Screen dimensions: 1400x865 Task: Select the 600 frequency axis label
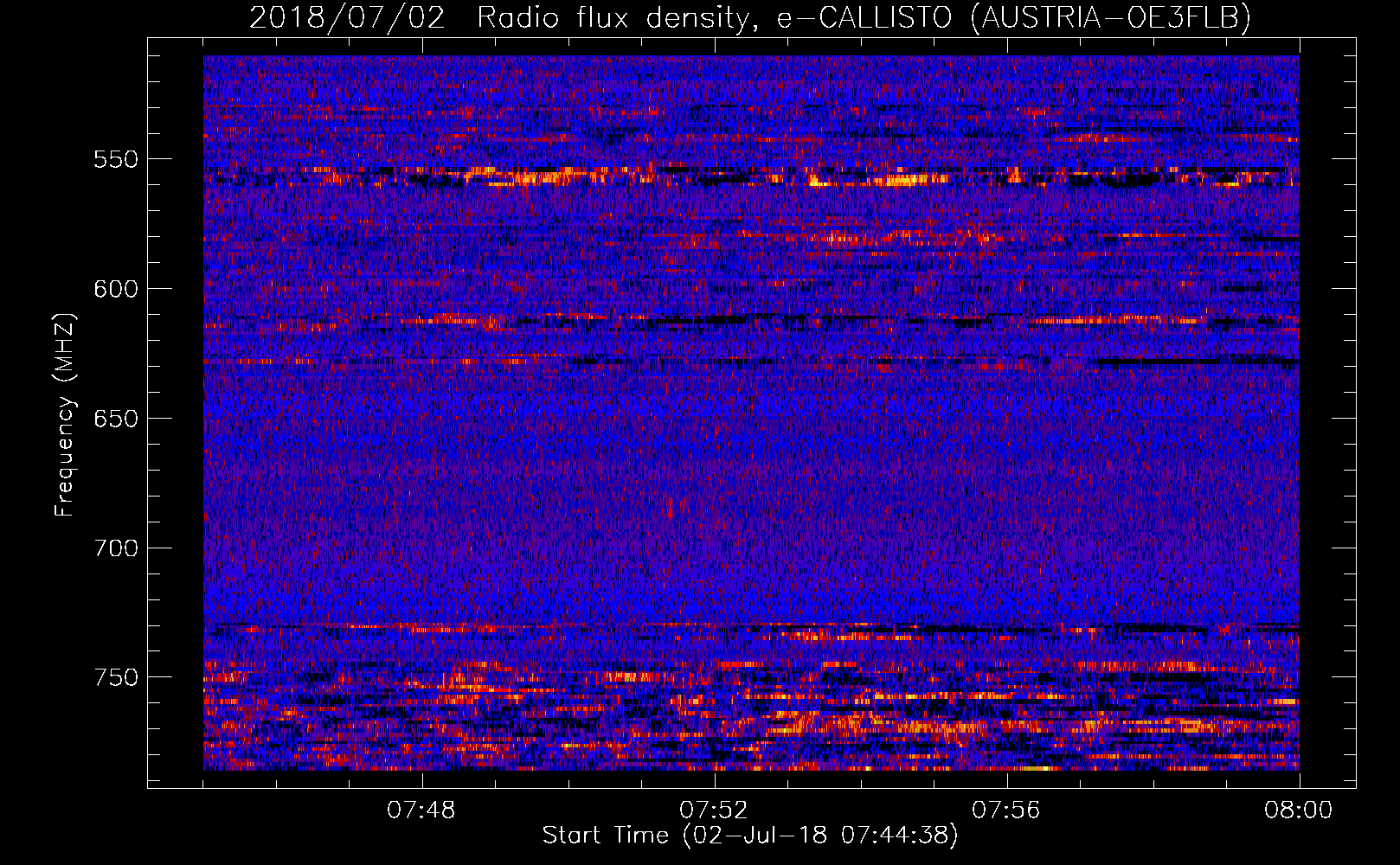[x=116, y=289]
